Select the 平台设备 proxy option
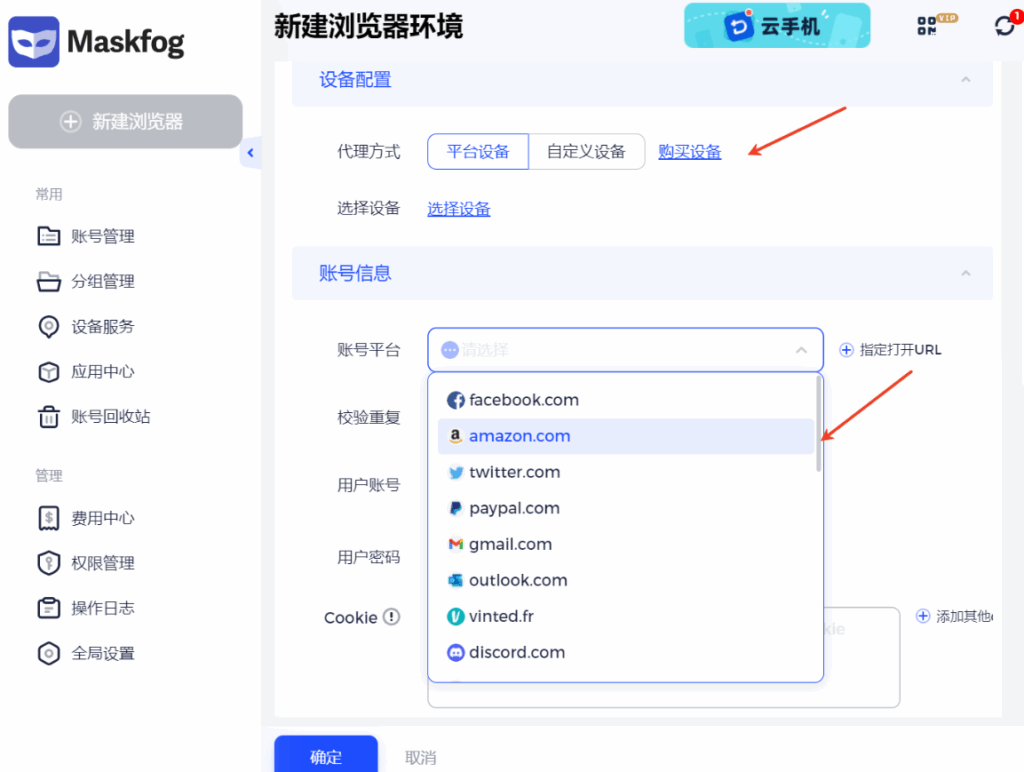Screen dimensions: 1024x772 coord(478,152)
